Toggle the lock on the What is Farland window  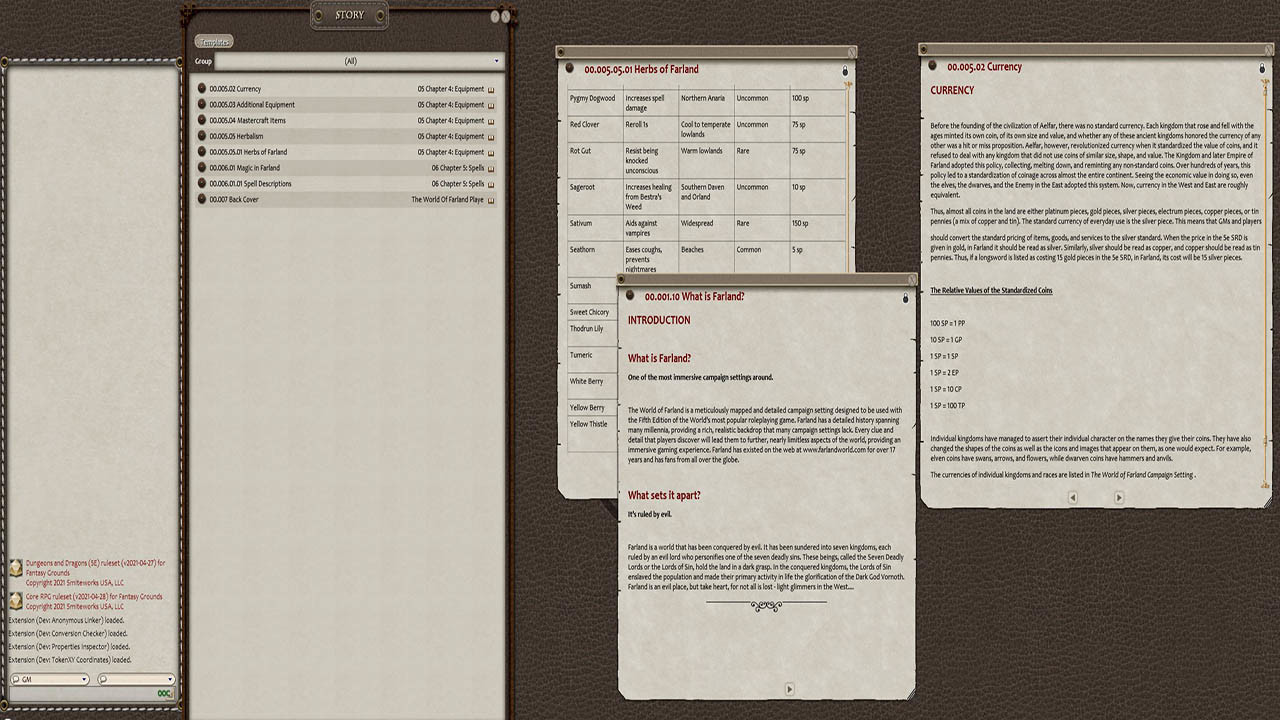click(x=905, y=298)
